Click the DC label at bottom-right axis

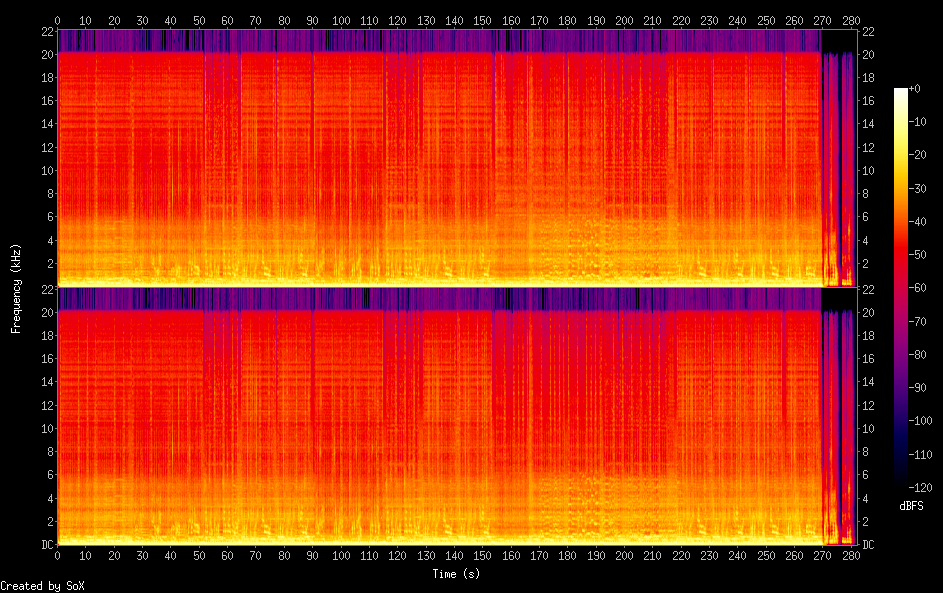click(x=869, y=545)
